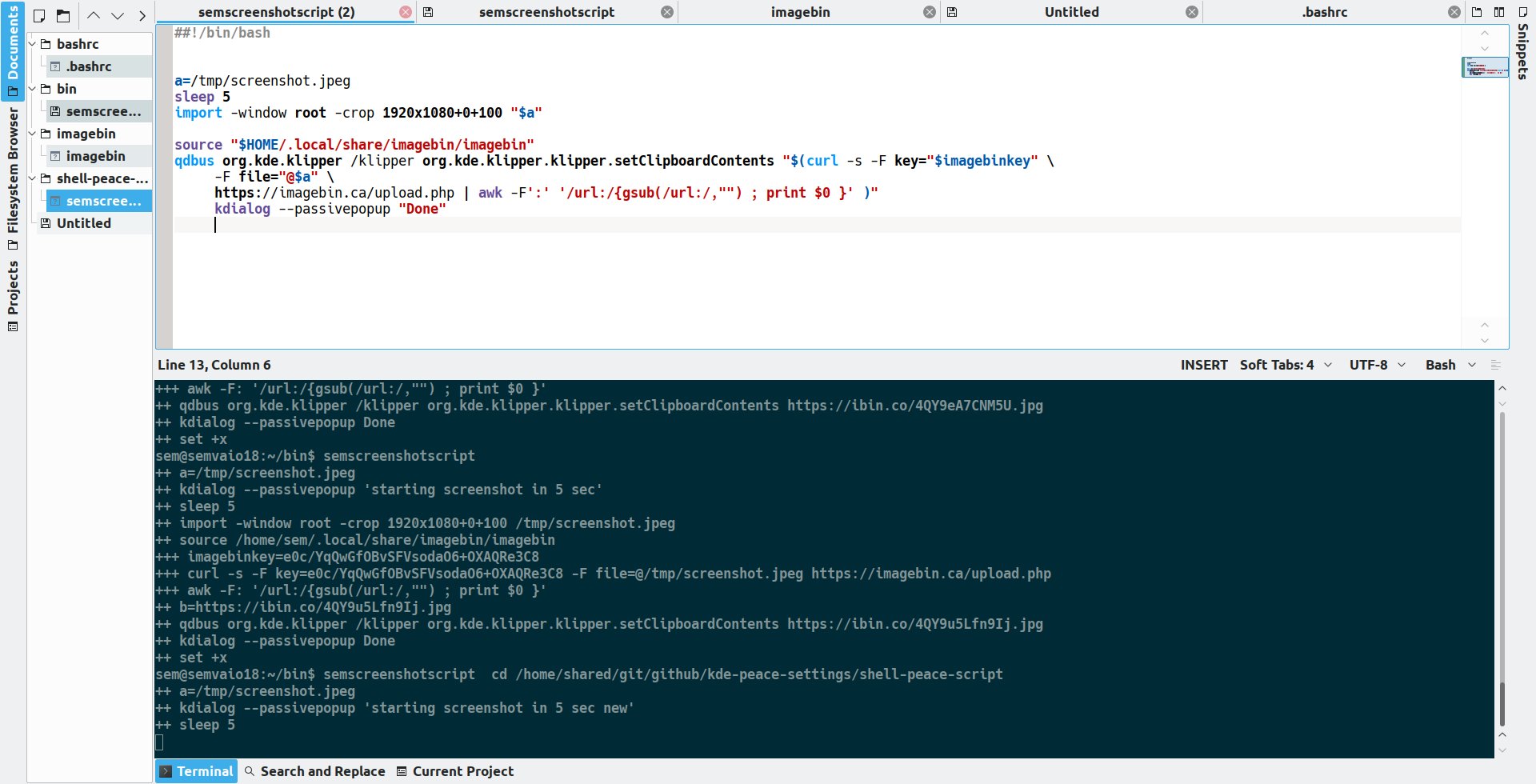Open the Projects side panel
Viewport: 1536px width, 784px height.
tap(13, 295)
